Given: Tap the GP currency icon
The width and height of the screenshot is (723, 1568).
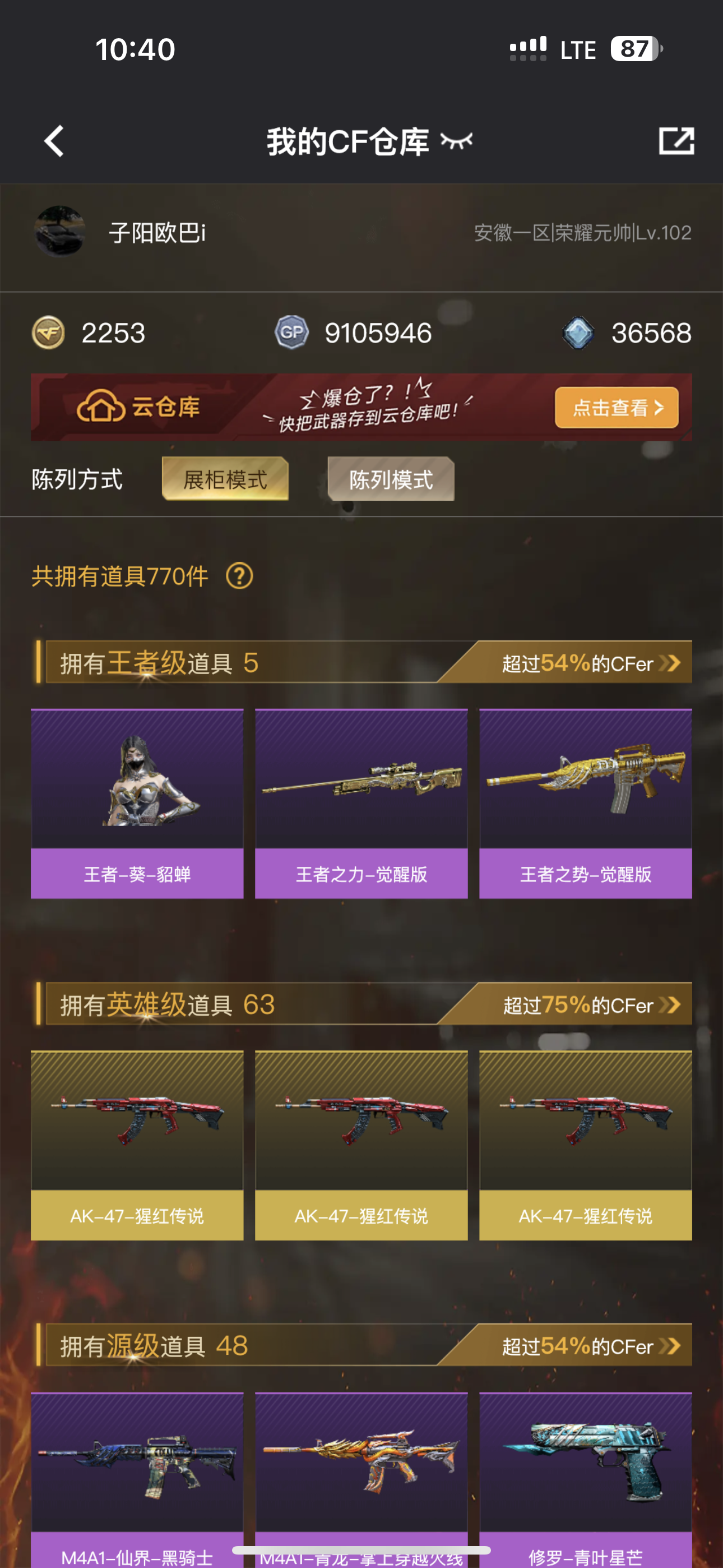Looking at the screenshot, I should 291,333.
